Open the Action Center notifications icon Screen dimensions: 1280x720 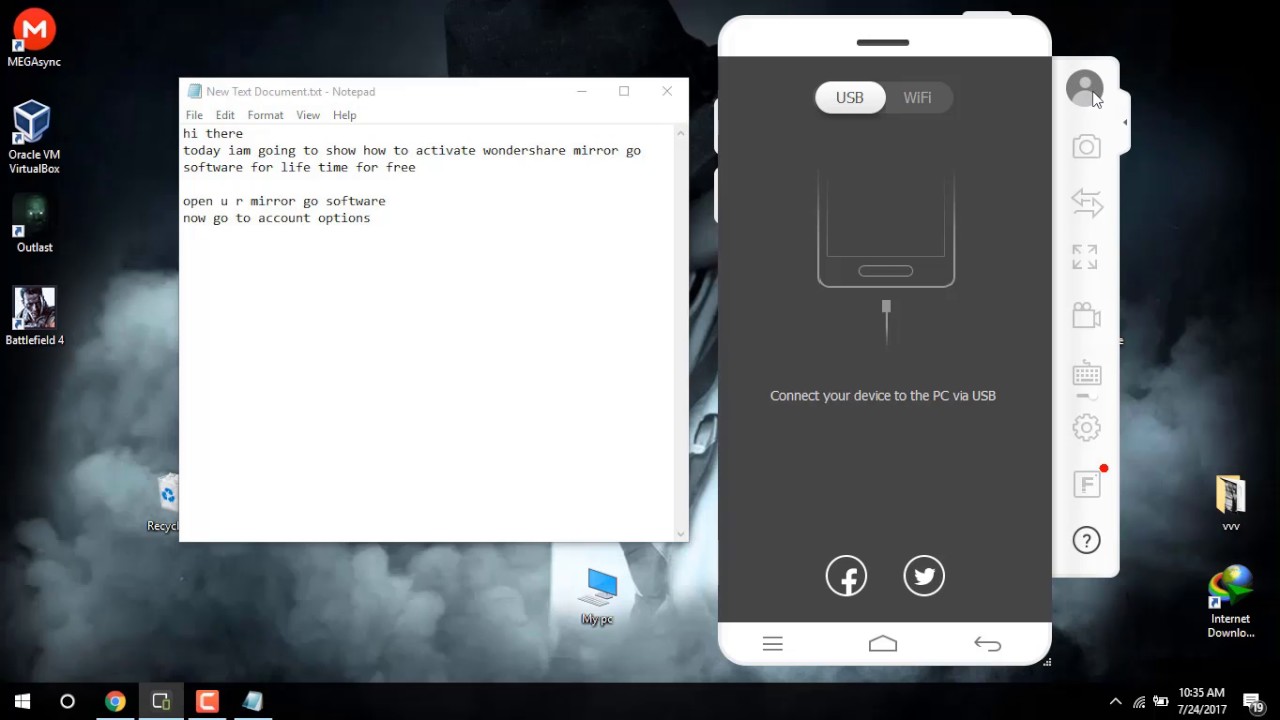[x=1252, y=702]
